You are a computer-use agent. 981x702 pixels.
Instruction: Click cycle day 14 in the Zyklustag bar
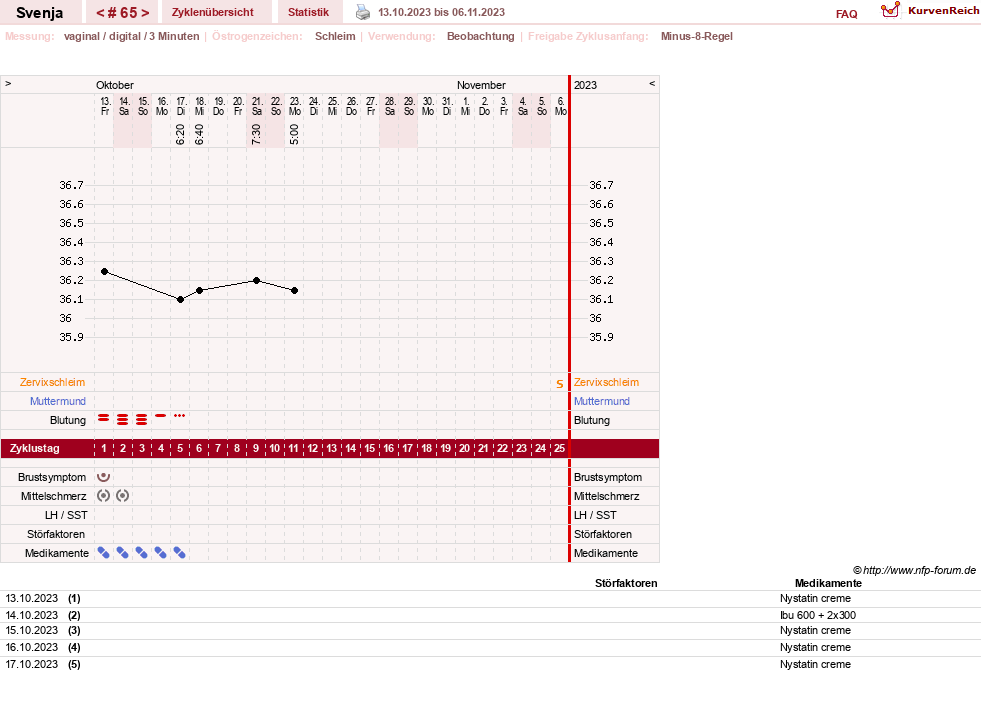pyautogui.click(x=350, y=448)
